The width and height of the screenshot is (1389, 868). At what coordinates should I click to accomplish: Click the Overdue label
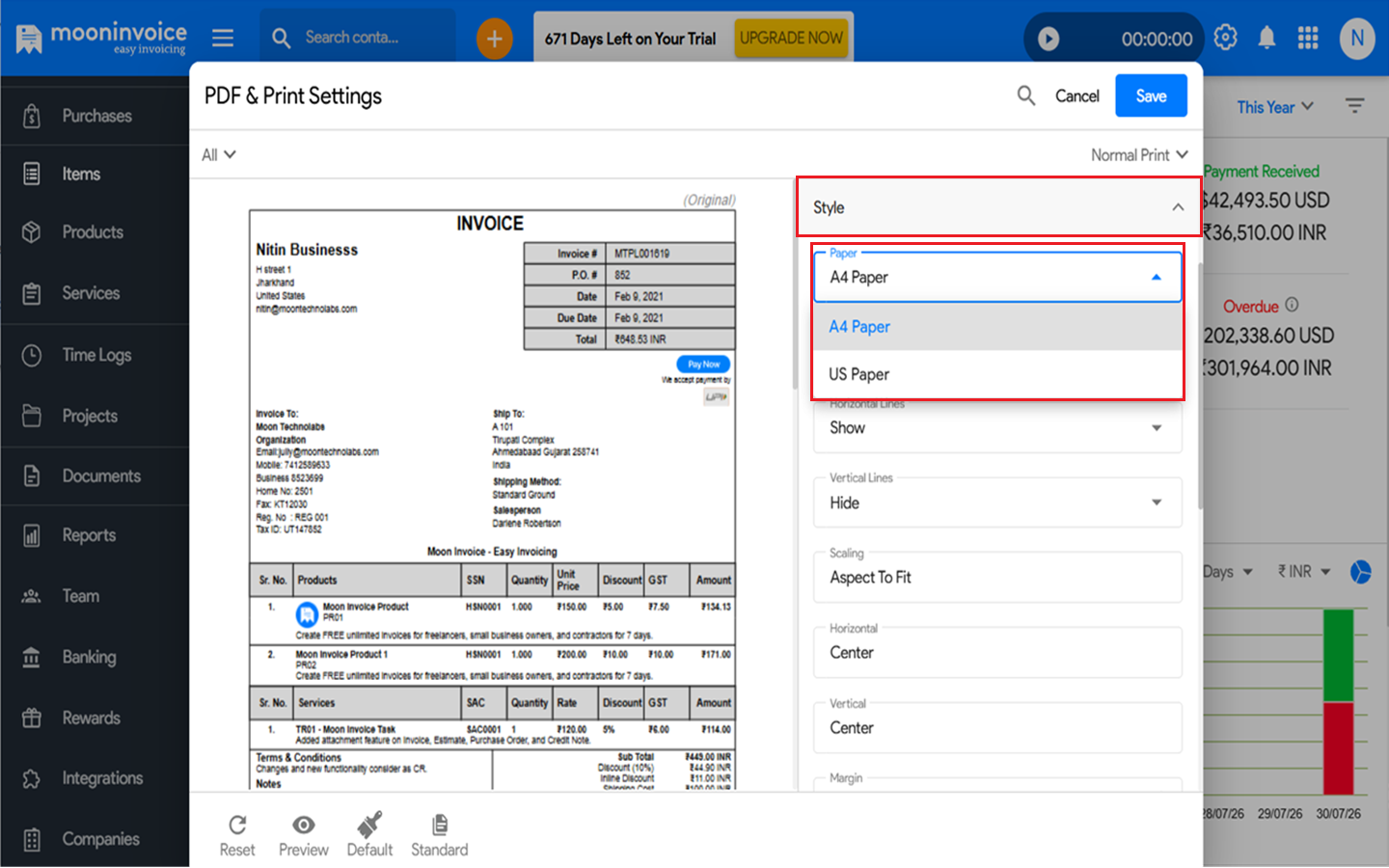pos(1250,307)
